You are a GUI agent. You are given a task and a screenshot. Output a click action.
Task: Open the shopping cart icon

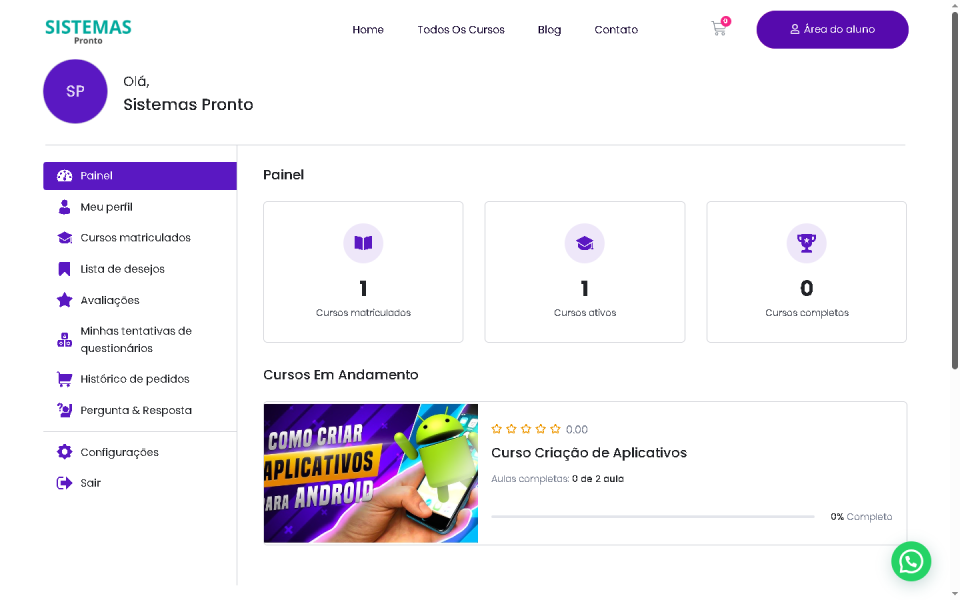(718, 29)
